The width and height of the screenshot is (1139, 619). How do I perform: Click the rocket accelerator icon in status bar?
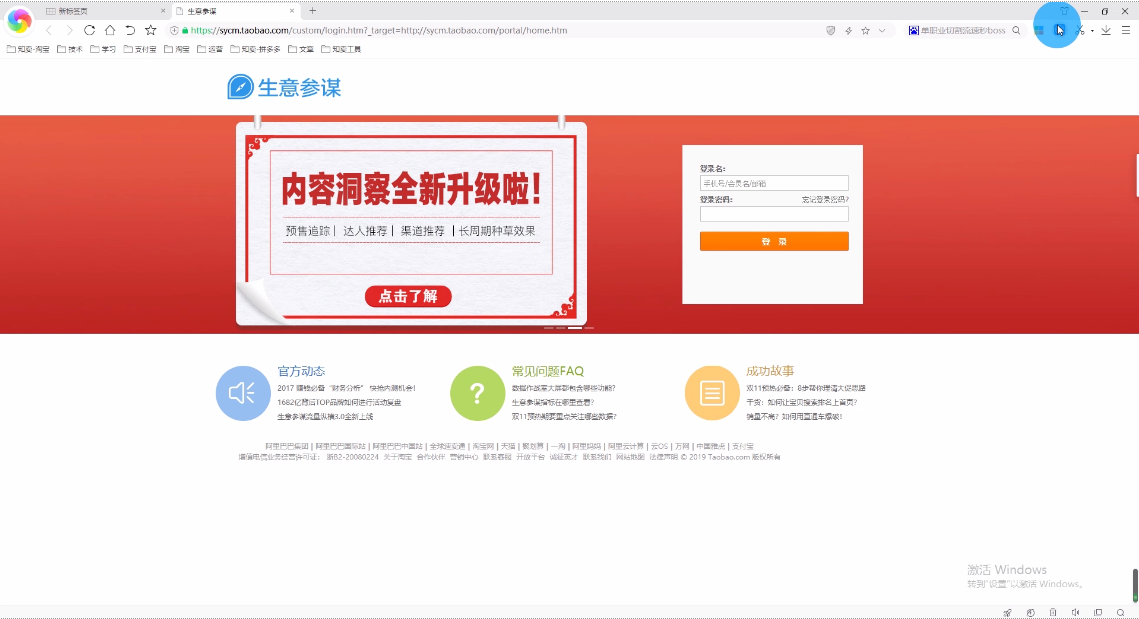[1007, 612]
